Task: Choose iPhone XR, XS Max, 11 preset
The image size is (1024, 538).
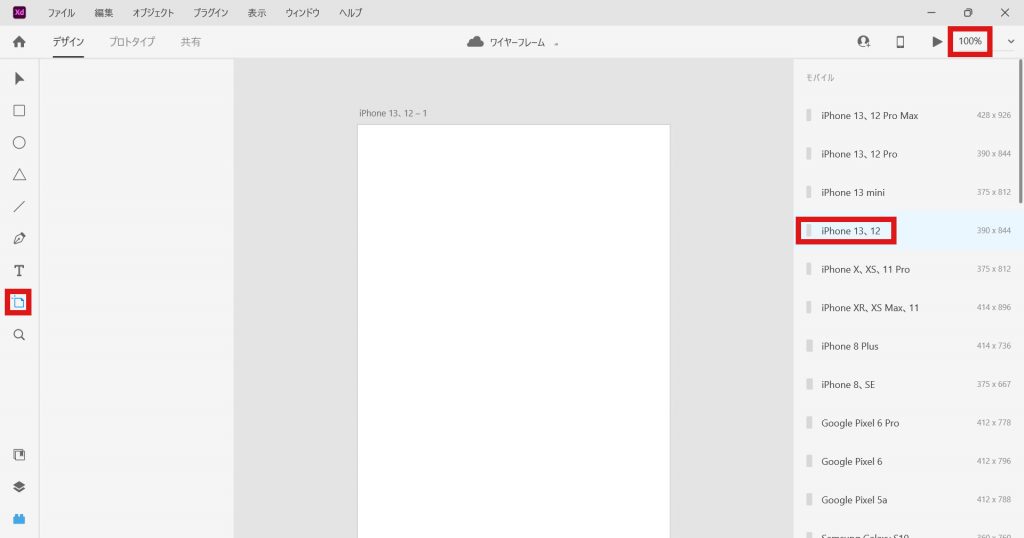Action: click(906, 308)
